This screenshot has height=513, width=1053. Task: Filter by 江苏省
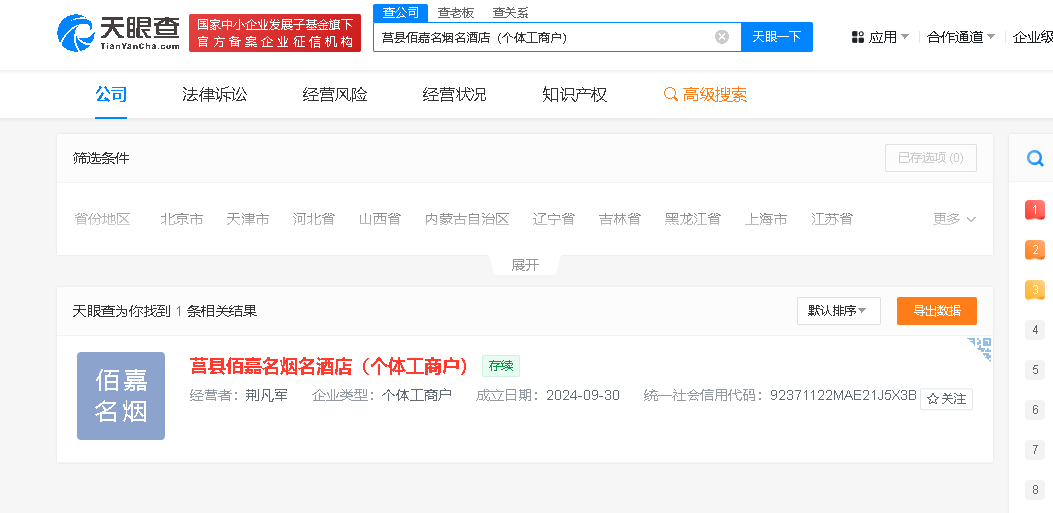pos(832,219)
